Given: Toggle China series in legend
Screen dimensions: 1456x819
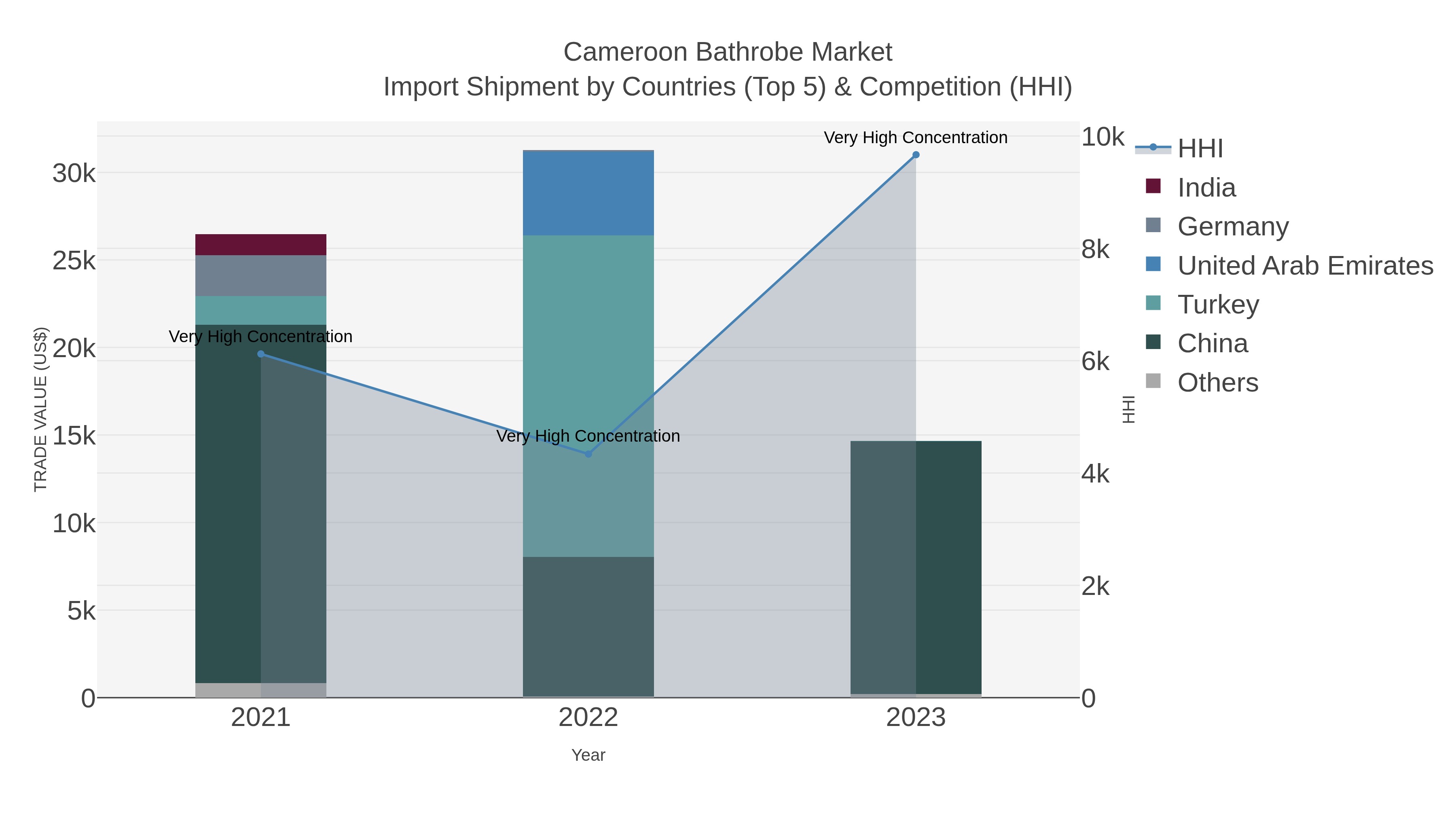Looking at the screenshot, I should pos(1197,343).
